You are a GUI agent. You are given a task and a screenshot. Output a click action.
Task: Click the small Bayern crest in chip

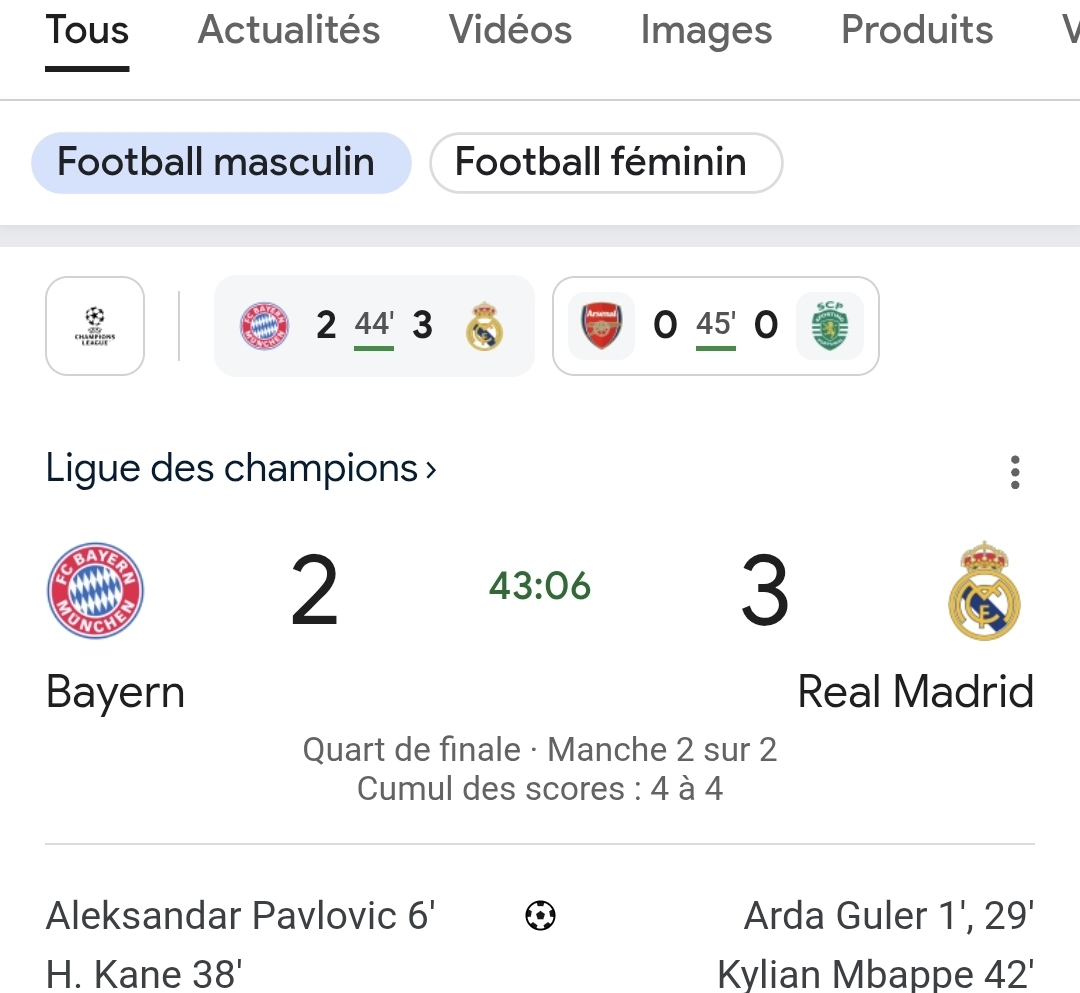point(264,326)
